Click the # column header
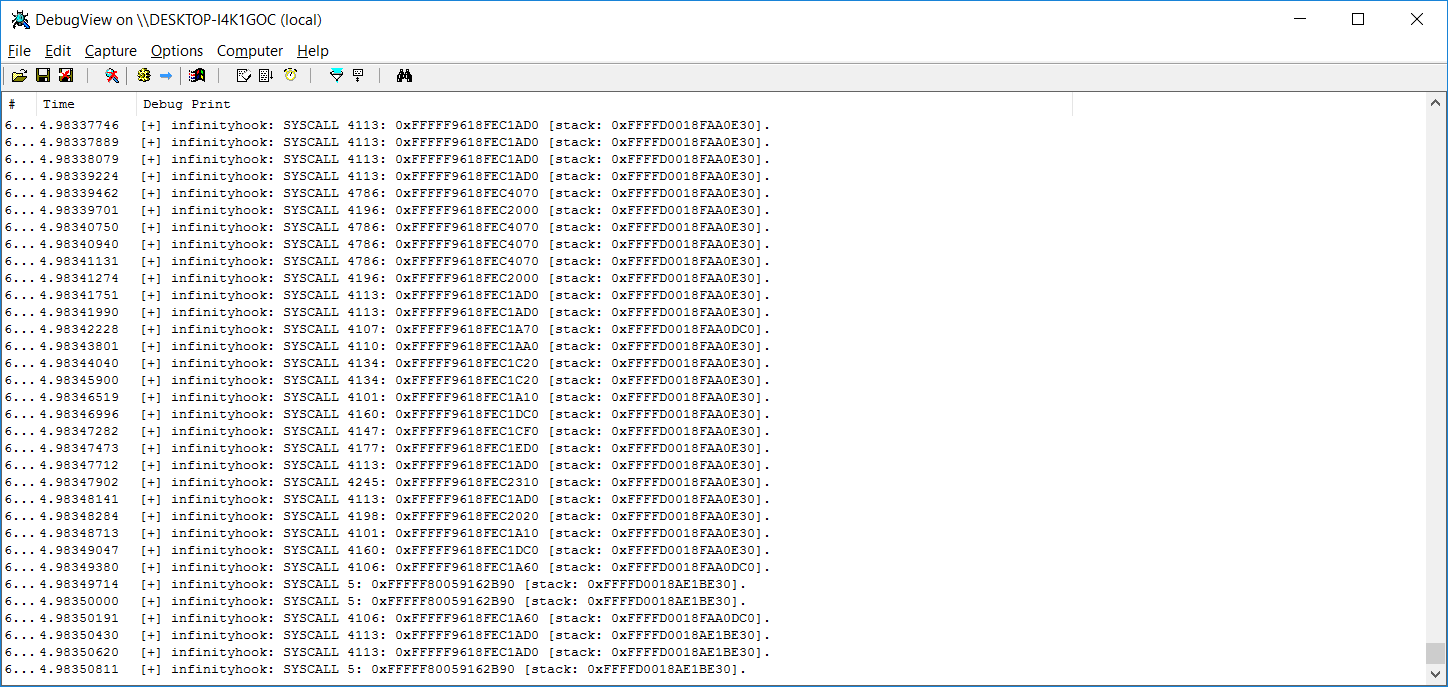 [x=20, y=104]
